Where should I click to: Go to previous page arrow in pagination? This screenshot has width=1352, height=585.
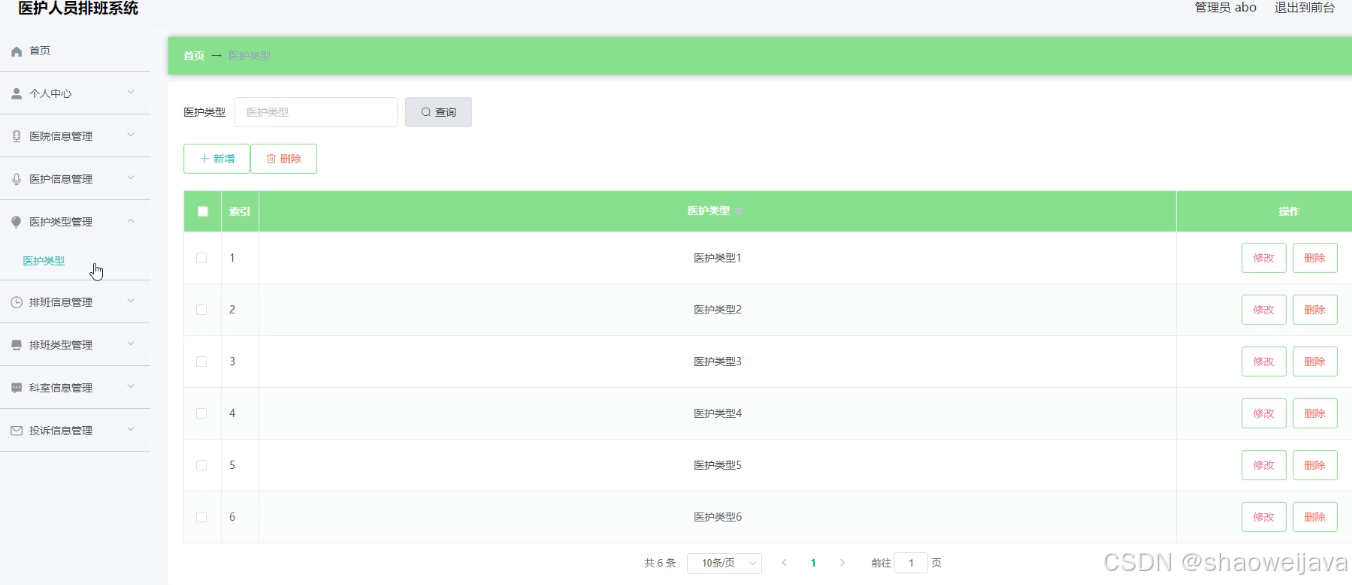click(784, 563)
